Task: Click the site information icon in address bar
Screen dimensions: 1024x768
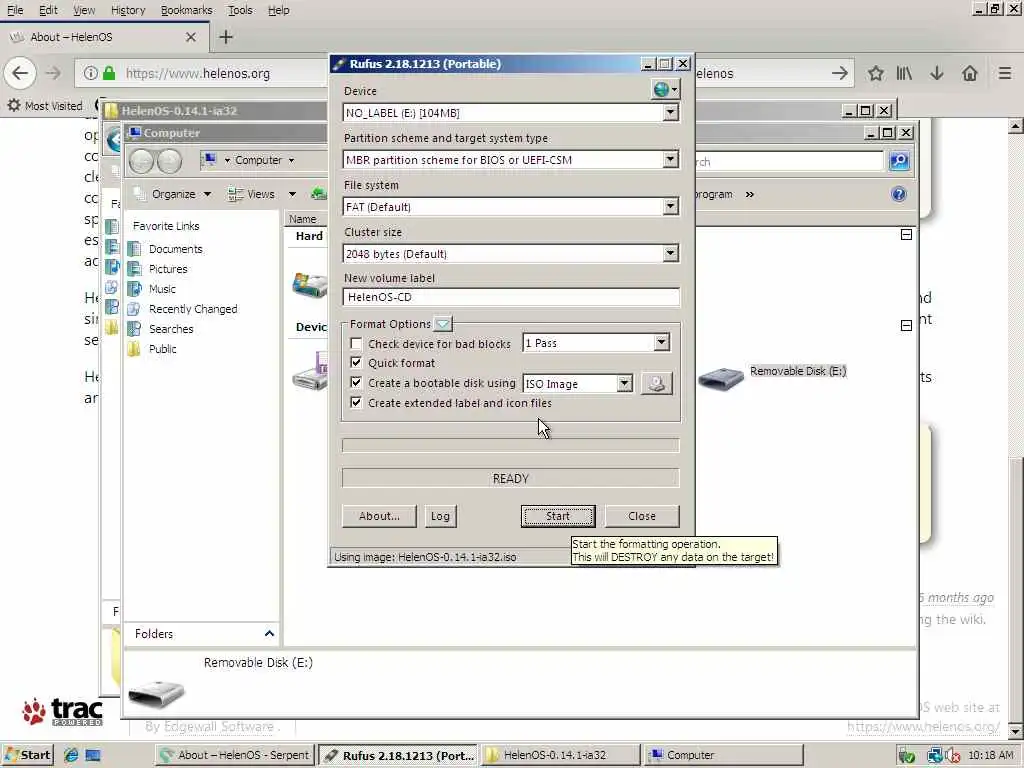Action: click(91, 73)
